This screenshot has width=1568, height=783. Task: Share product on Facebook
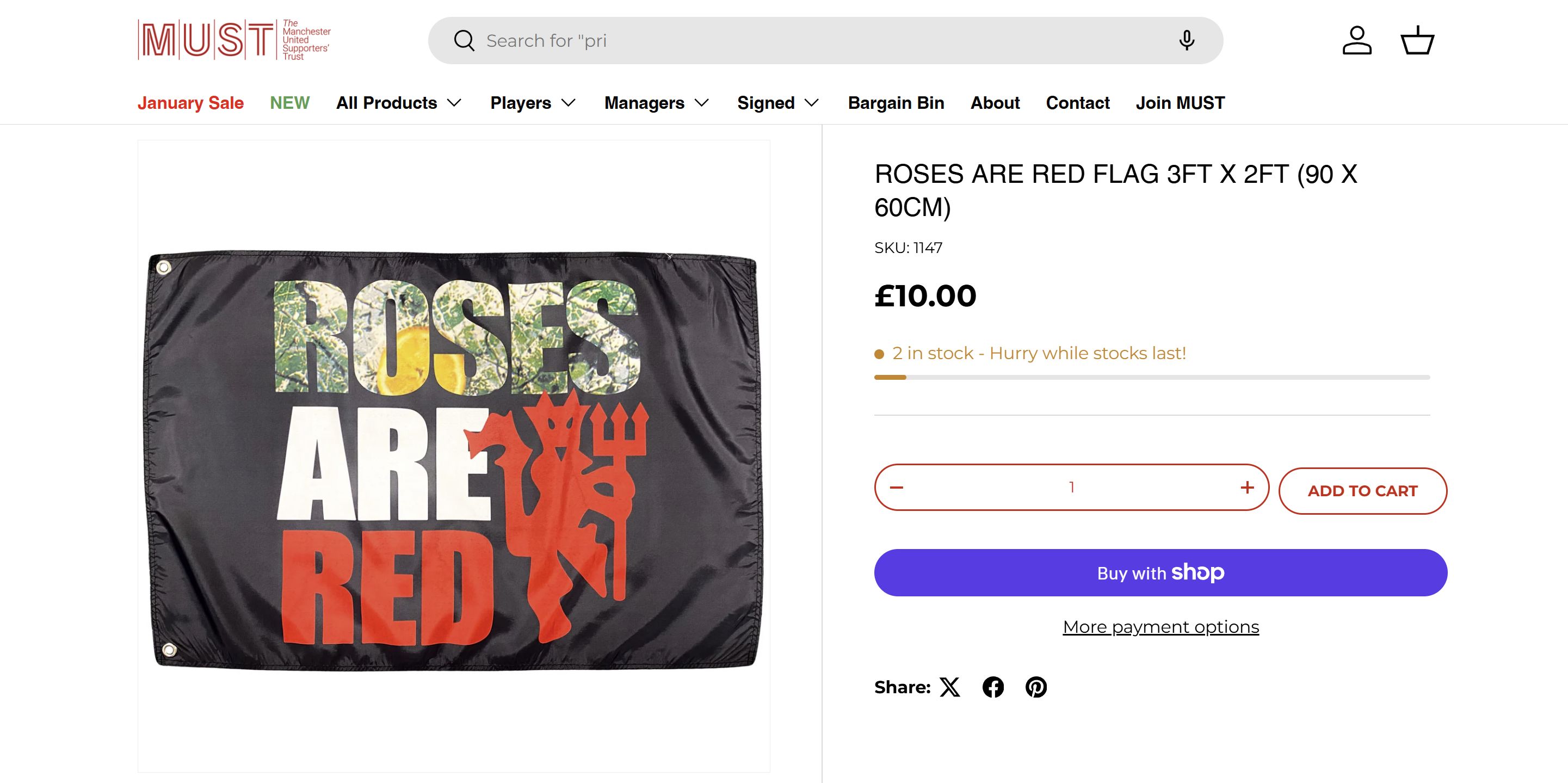point(993,687)
